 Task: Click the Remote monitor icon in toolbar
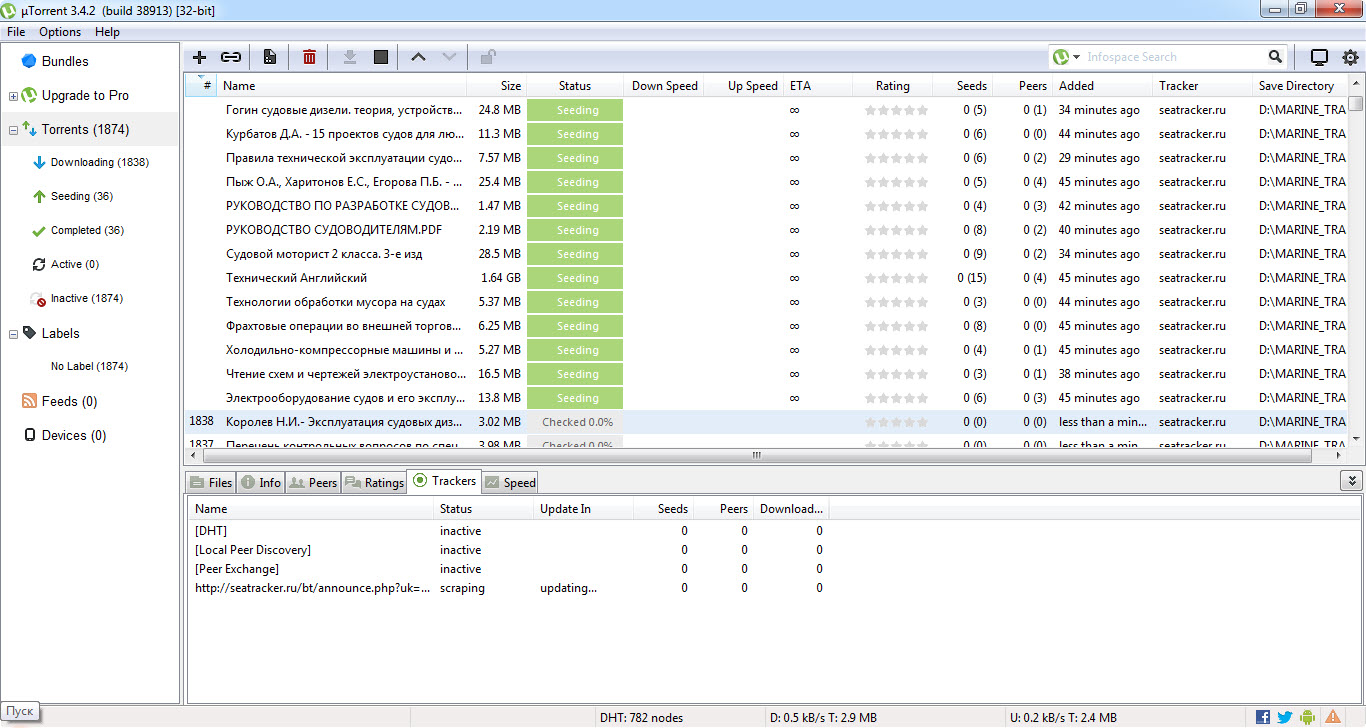click(x=1319, y=57)
